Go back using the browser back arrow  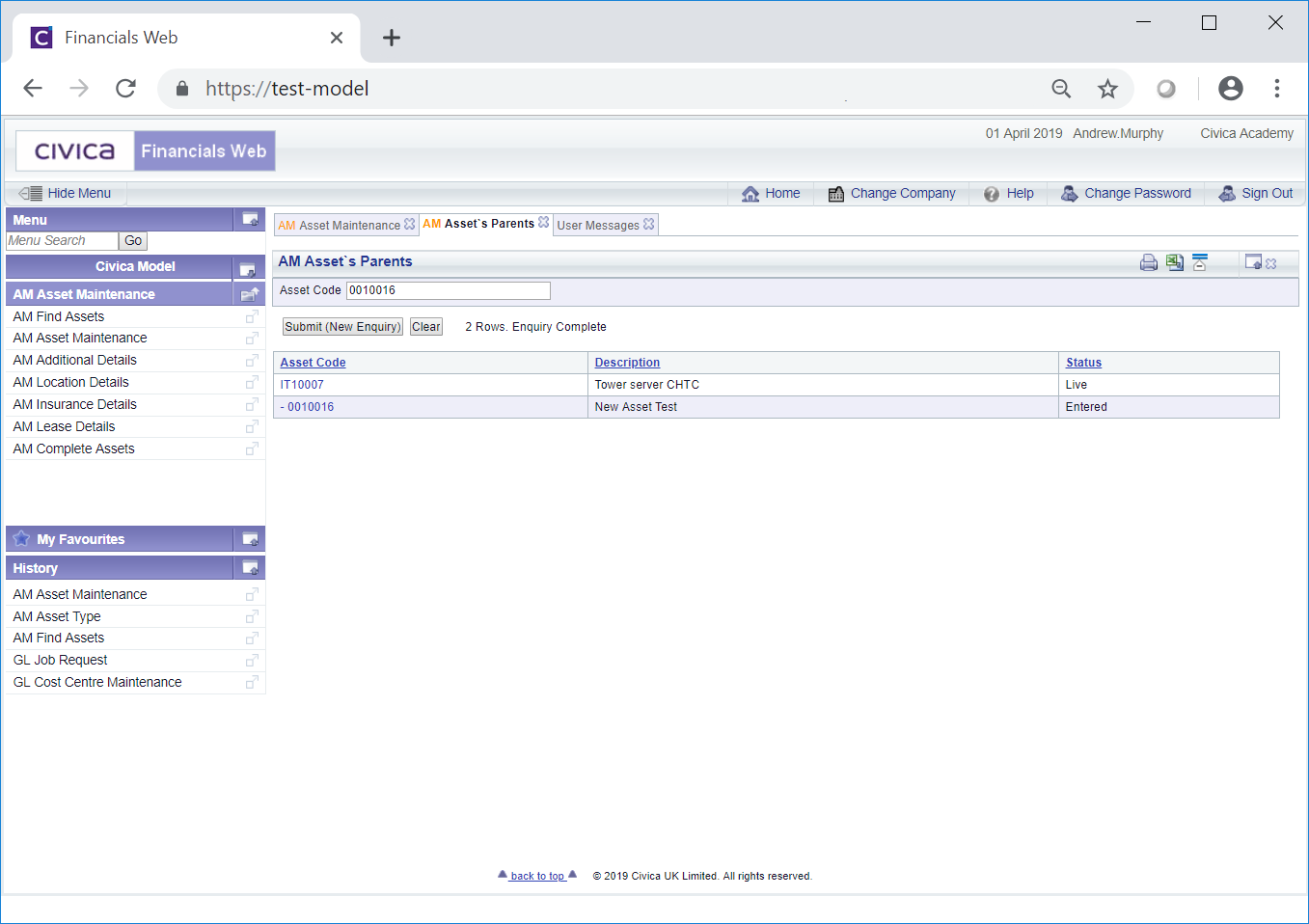33,89
